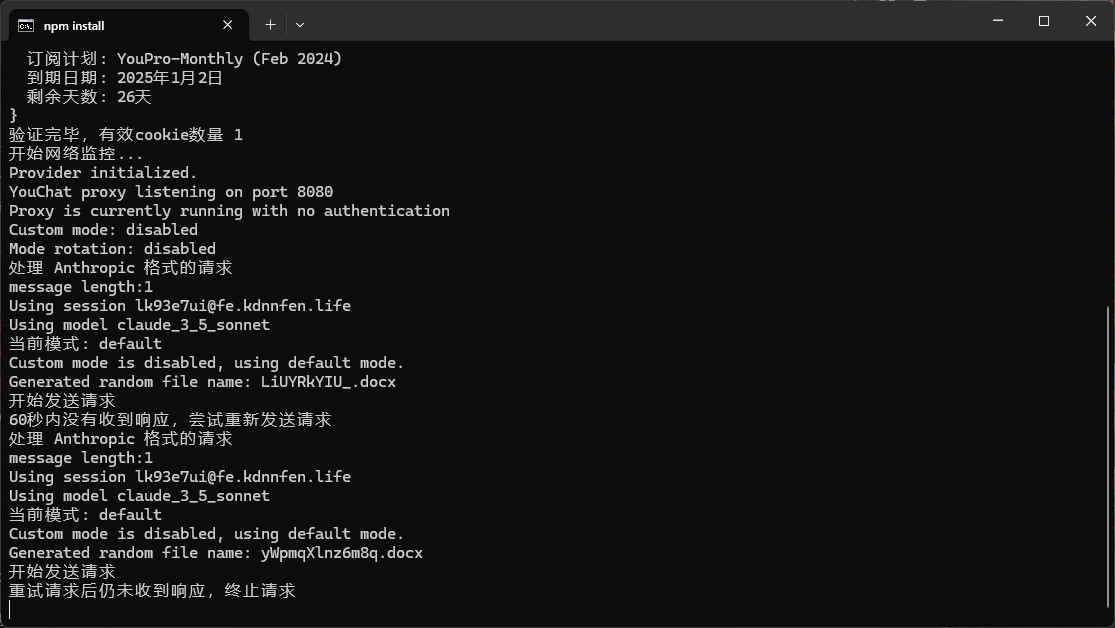
Task: Close the entire terminal window
Action: pyautogui.click(x=1090, y=21)
